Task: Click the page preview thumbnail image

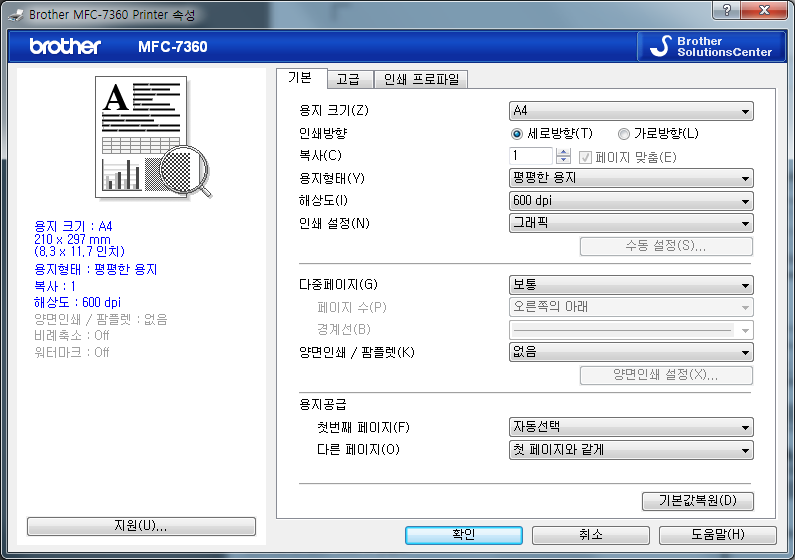Action: (152, 137)
